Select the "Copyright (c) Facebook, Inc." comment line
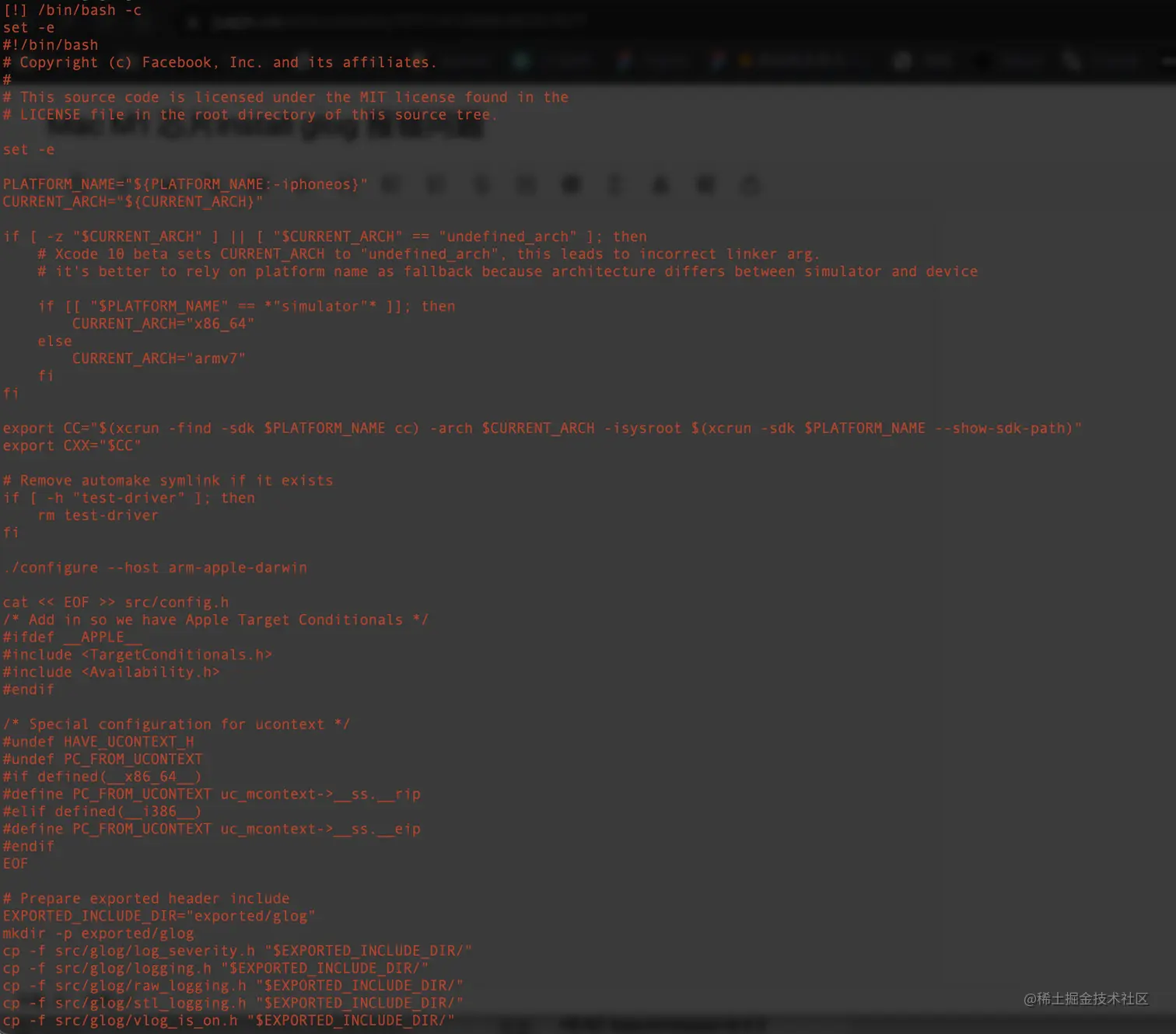Image resolution: width=1176 pixels, height=1034 pixels. coord(219,62)
